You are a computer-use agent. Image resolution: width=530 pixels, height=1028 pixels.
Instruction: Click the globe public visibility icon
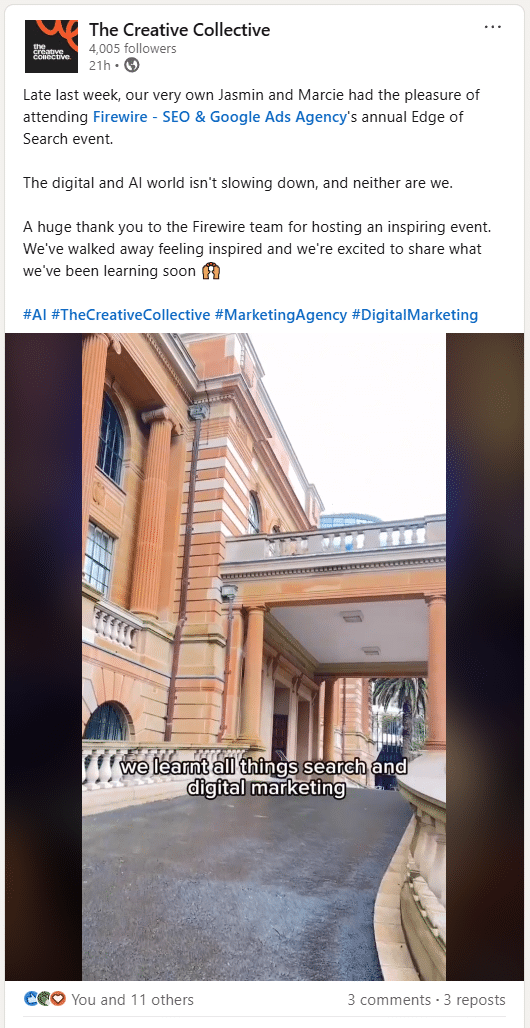point(132,65)
